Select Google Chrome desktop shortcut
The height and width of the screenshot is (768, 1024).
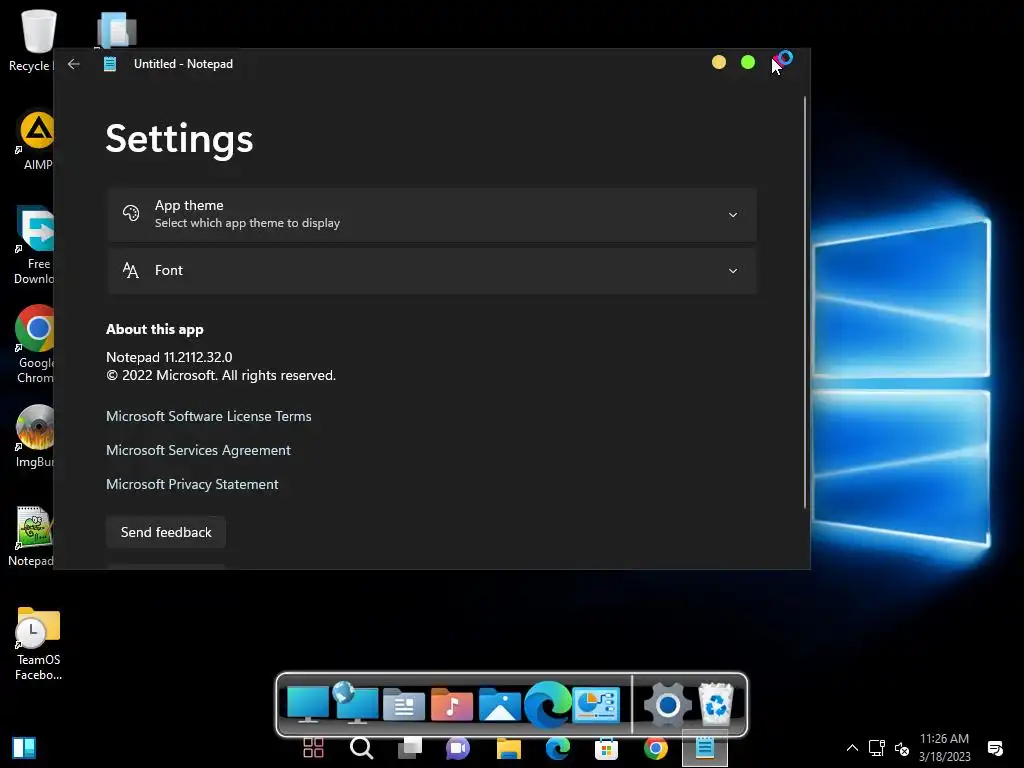pos(35,344)
